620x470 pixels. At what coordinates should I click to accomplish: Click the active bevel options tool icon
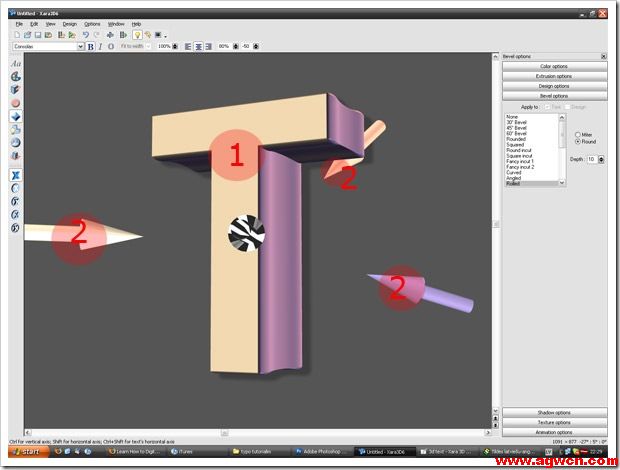(15, 116)
